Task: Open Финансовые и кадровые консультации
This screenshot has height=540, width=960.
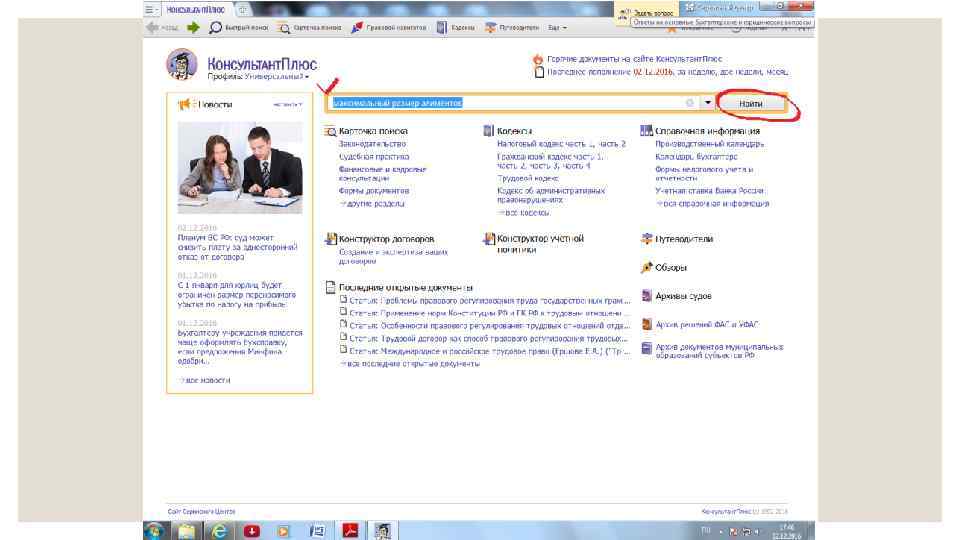Action: (x=382, y=174)
